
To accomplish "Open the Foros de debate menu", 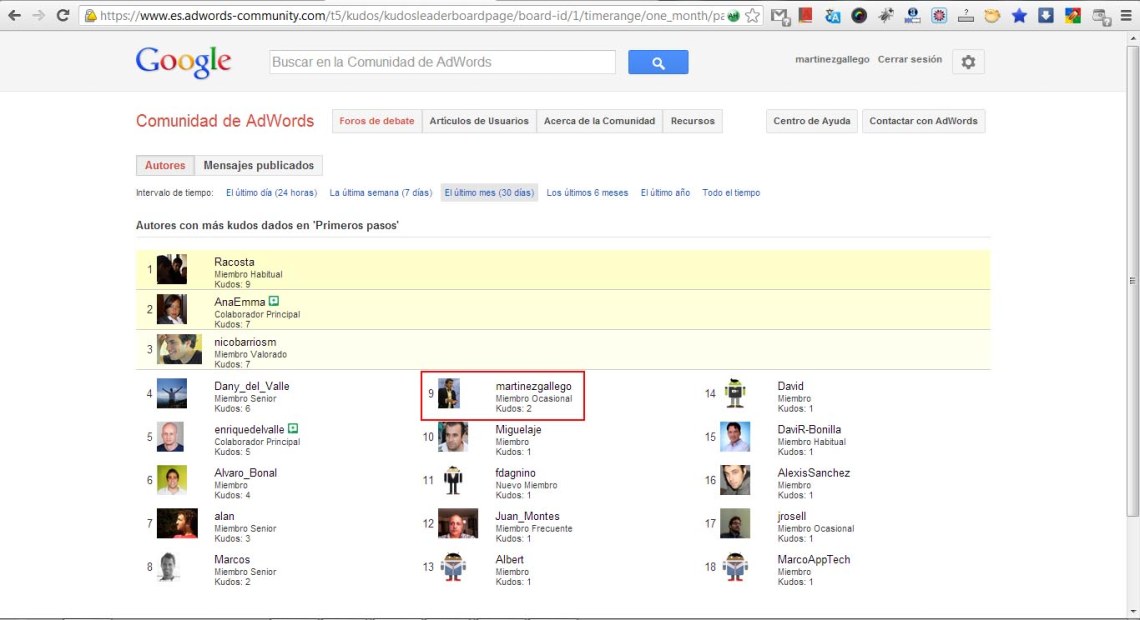I will point(376,121).
